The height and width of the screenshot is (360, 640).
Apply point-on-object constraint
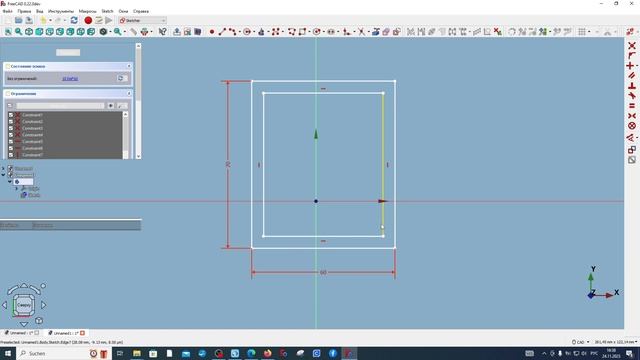pyautogui.click(x=632, y=56)
